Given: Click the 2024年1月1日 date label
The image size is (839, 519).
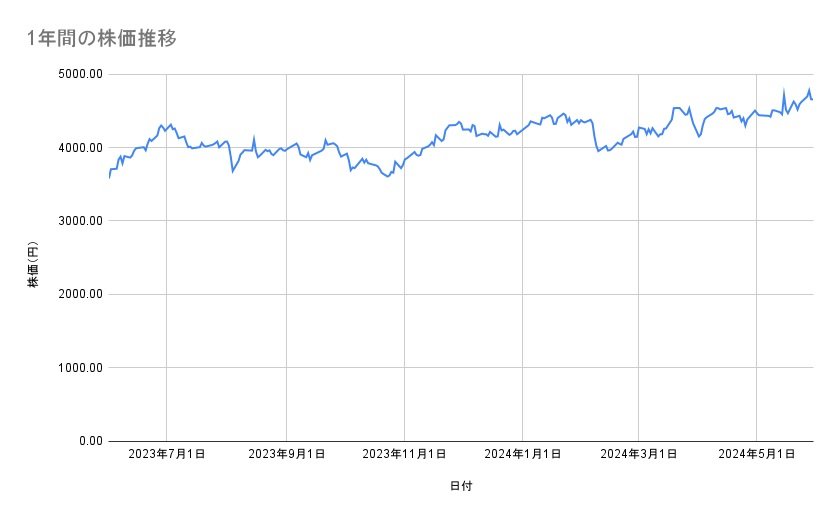Looking at the screenshot, I should point(522,455).
